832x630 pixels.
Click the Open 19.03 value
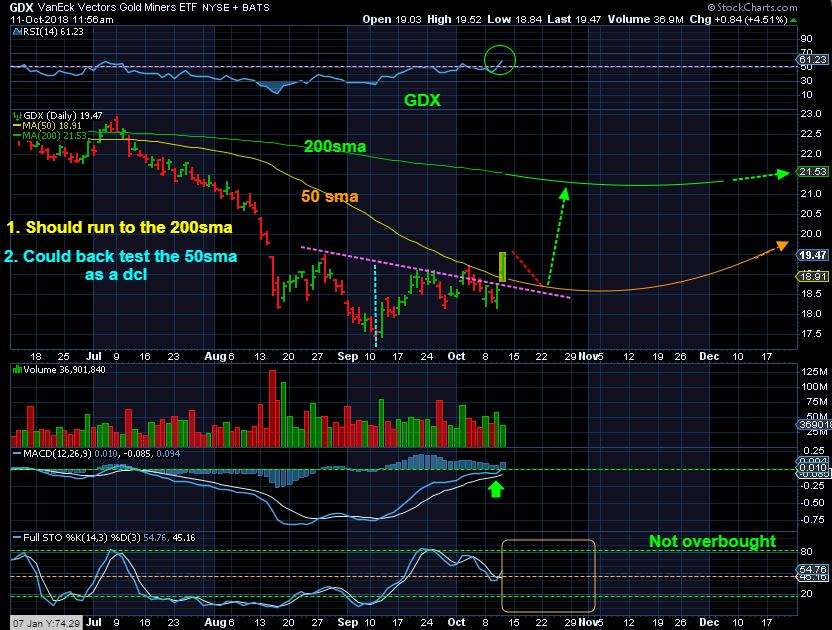(x=392, y=20)
